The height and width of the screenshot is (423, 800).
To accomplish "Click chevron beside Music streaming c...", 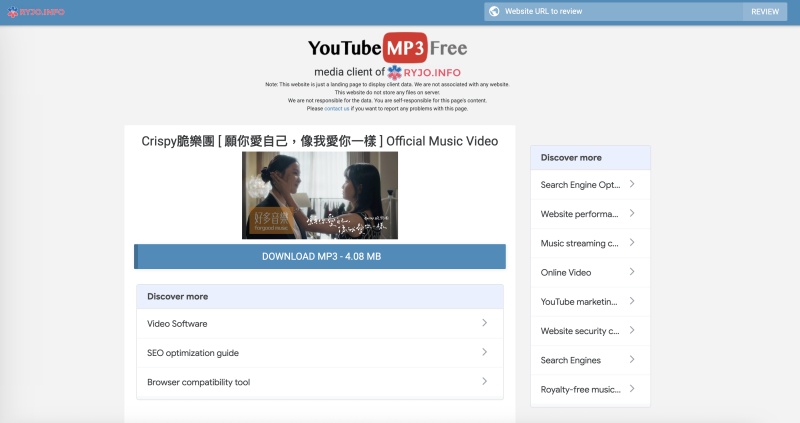I will 632,242.
